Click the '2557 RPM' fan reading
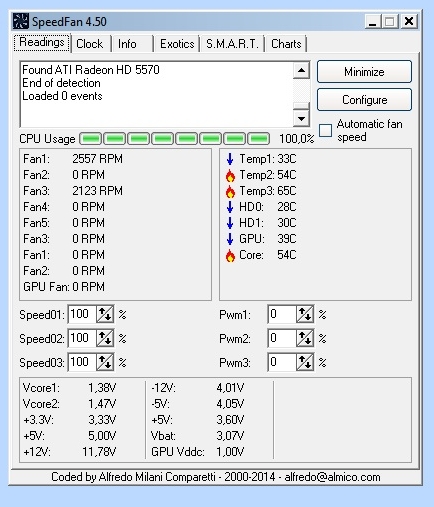 tap(97, 159)
